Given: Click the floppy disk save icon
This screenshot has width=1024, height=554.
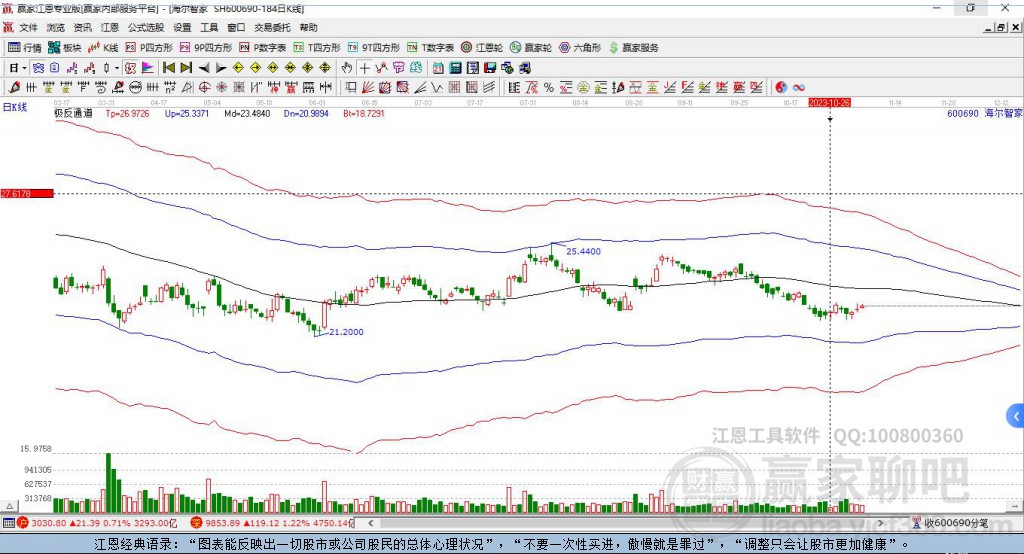Looking at the screenshot, I should pos(490,68).
